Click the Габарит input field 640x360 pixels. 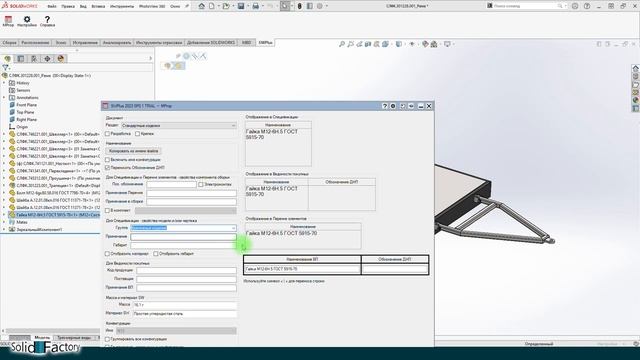click(183, 245)
